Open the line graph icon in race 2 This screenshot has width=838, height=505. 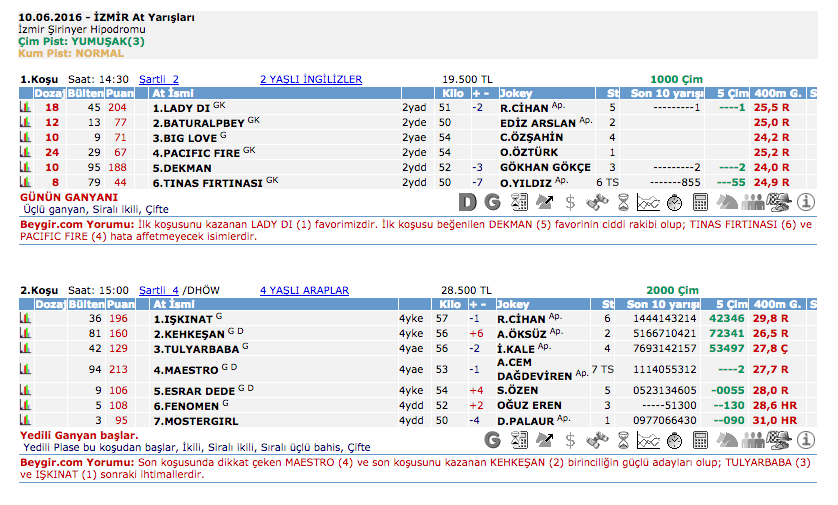click(x=648, y=439)
